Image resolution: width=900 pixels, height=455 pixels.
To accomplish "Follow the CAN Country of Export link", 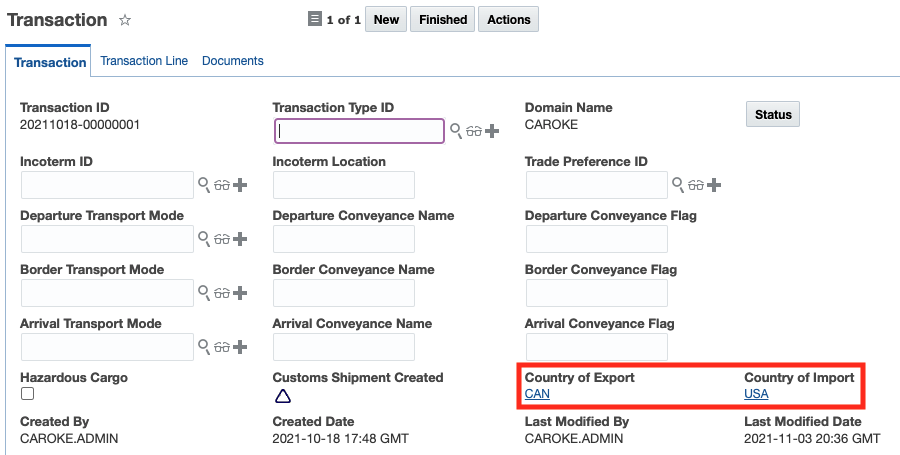I will click(x=537, y=394).
